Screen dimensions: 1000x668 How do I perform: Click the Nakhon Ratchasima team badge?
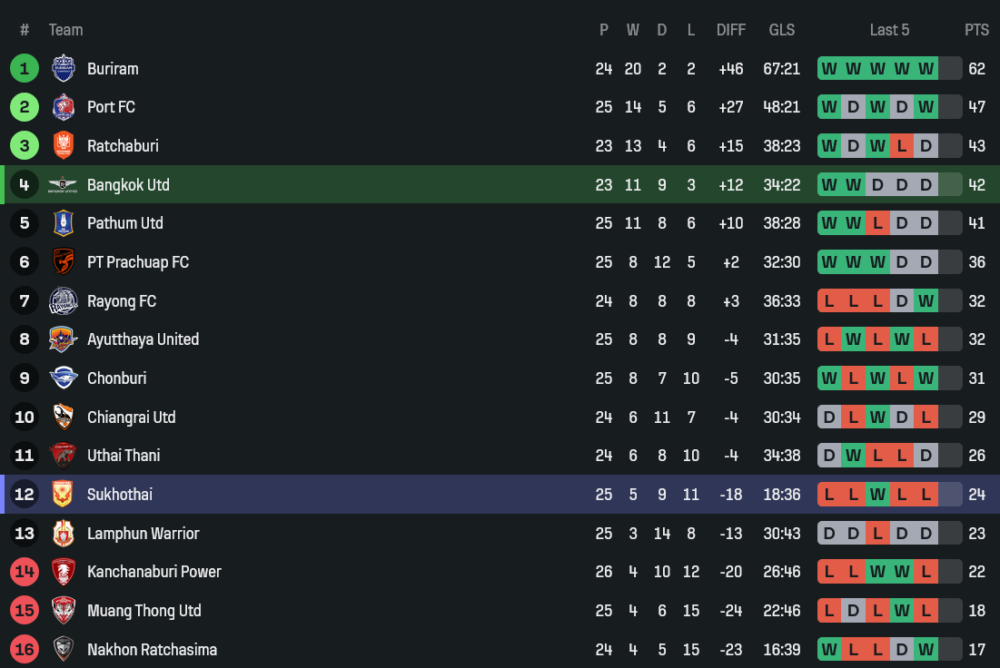coord(63,649)
